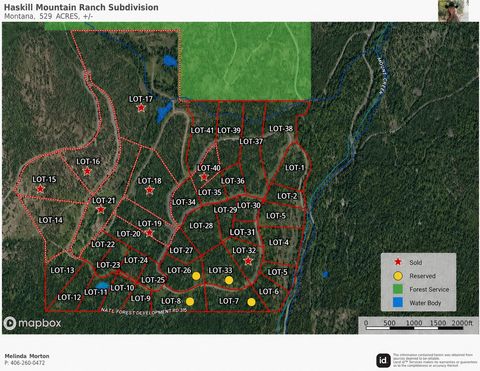Click the Haskill Mountain Ranch Subdivision title

(81, 7)
